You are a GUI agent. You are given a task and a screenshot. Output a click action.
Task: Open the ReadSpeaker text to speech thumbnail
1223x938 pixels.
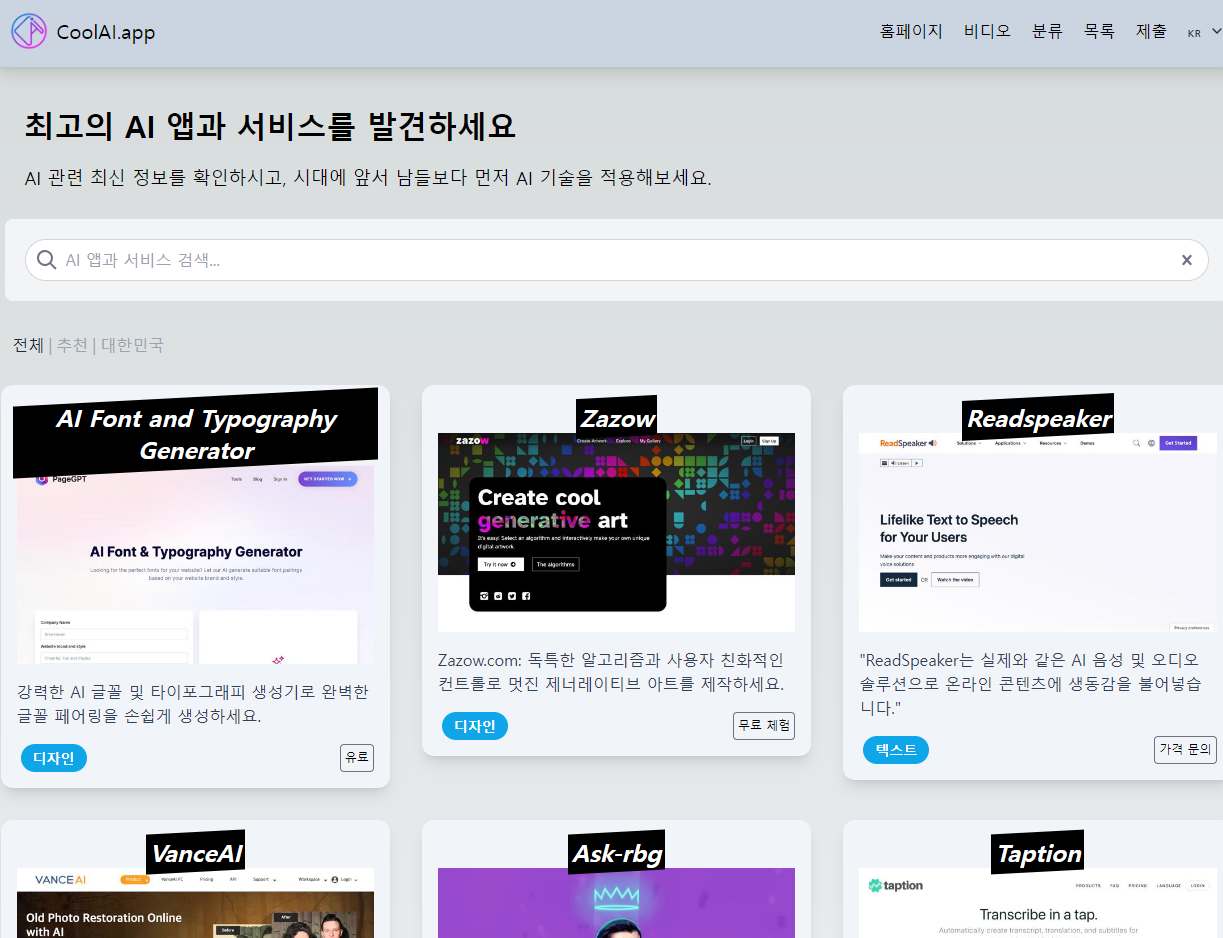(x=1038, y=532)
